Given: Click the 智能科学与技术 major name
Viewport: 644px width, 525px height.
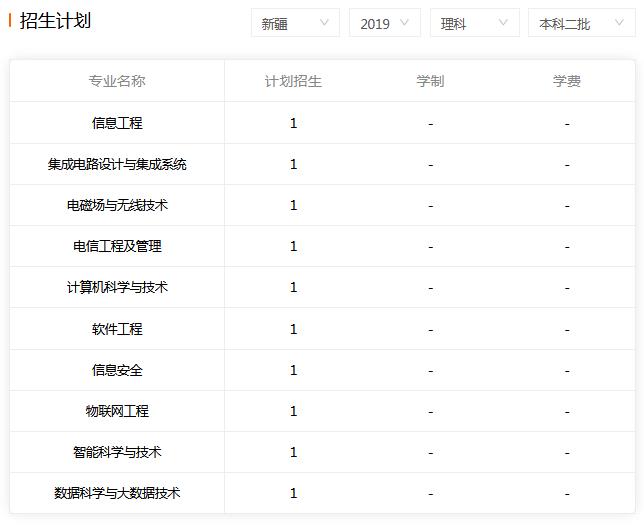Looking at the screenshot, I should point(117,452).
